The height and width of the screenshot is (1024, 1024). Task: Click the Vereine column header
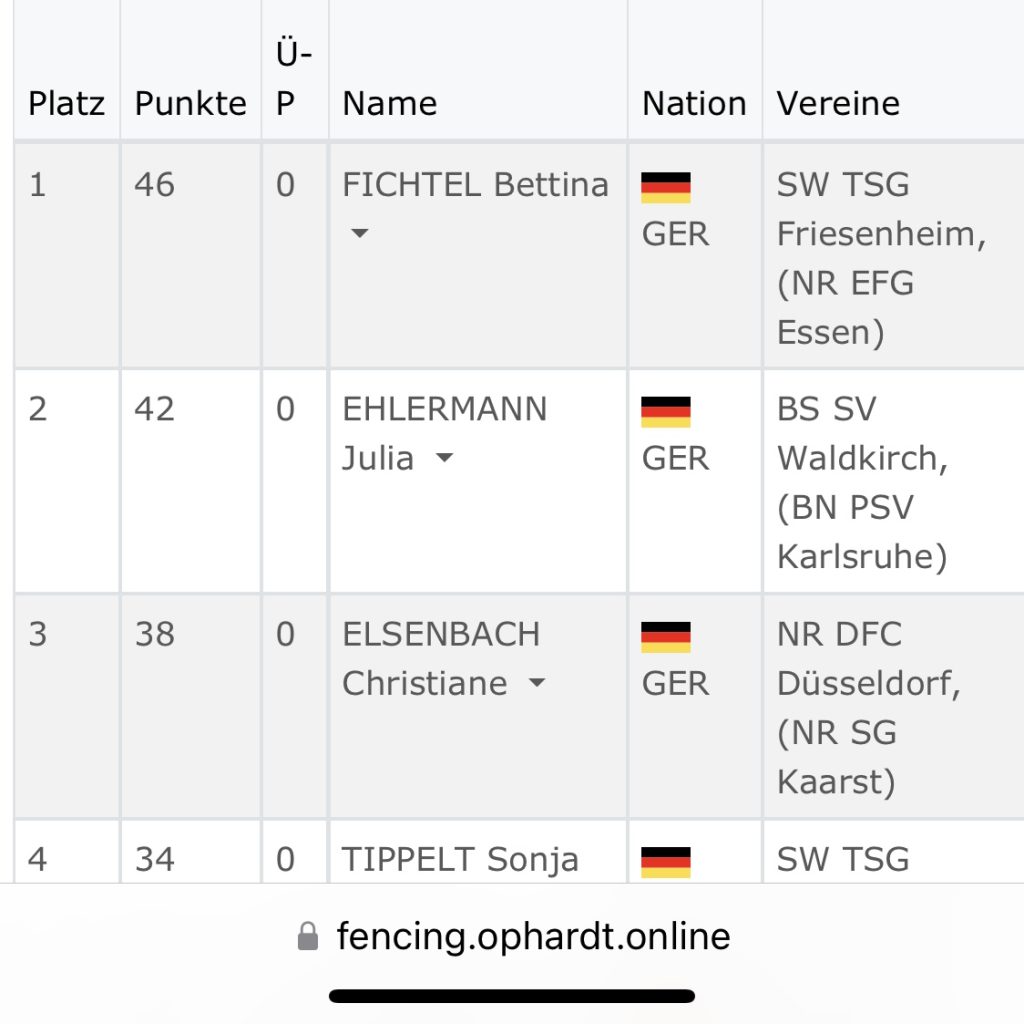(838, 103)
